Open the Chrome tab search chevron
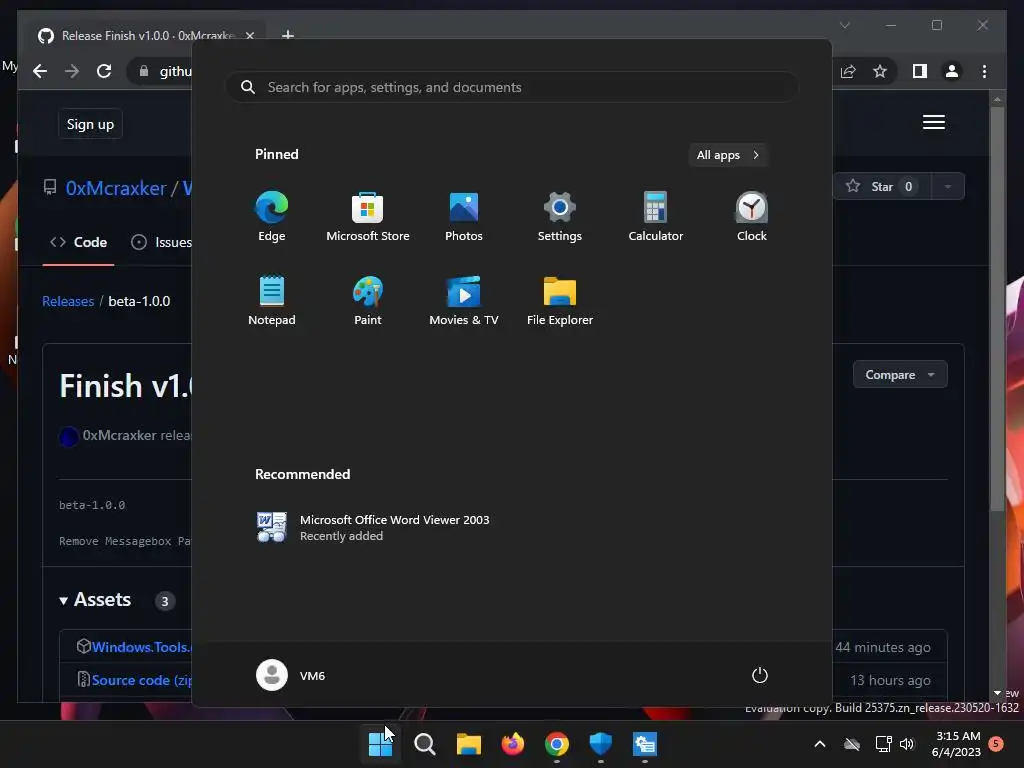This screenshot has height=768, width=1024. [x=844, y=25]
